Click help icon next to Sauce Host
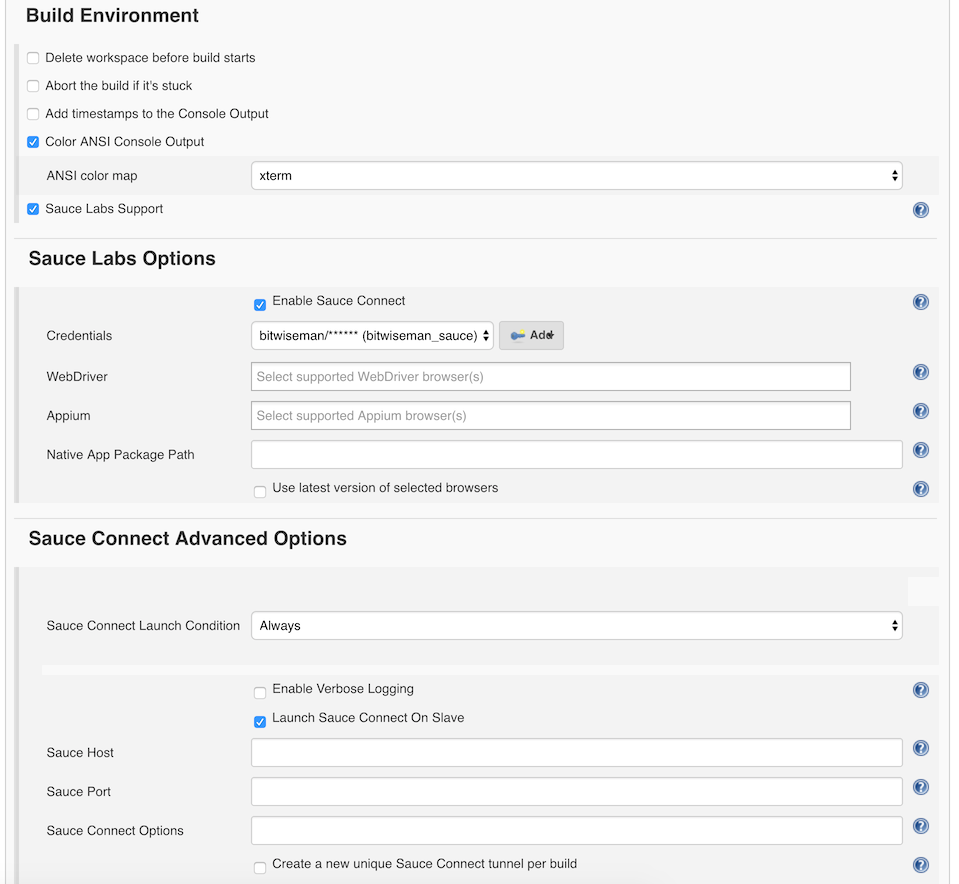The width and height of the screenshot is (959, 884). (921, 748)
